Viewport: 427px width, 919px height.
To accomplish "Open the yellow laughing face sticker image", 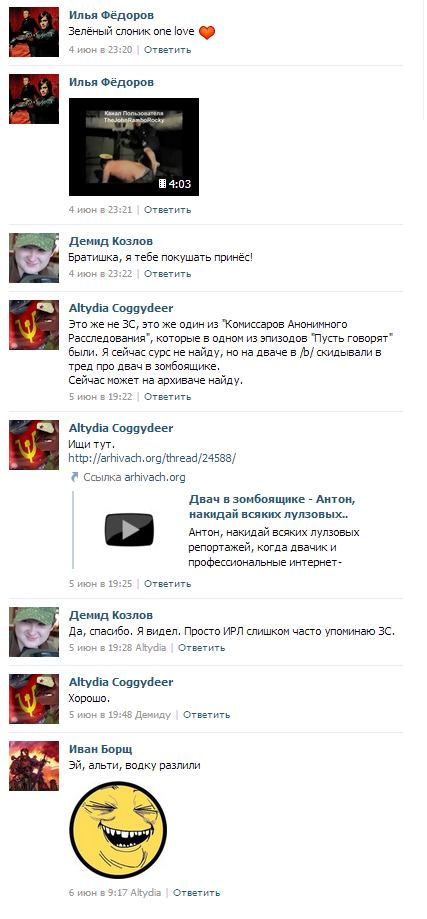I will click(x=118, y=830).
